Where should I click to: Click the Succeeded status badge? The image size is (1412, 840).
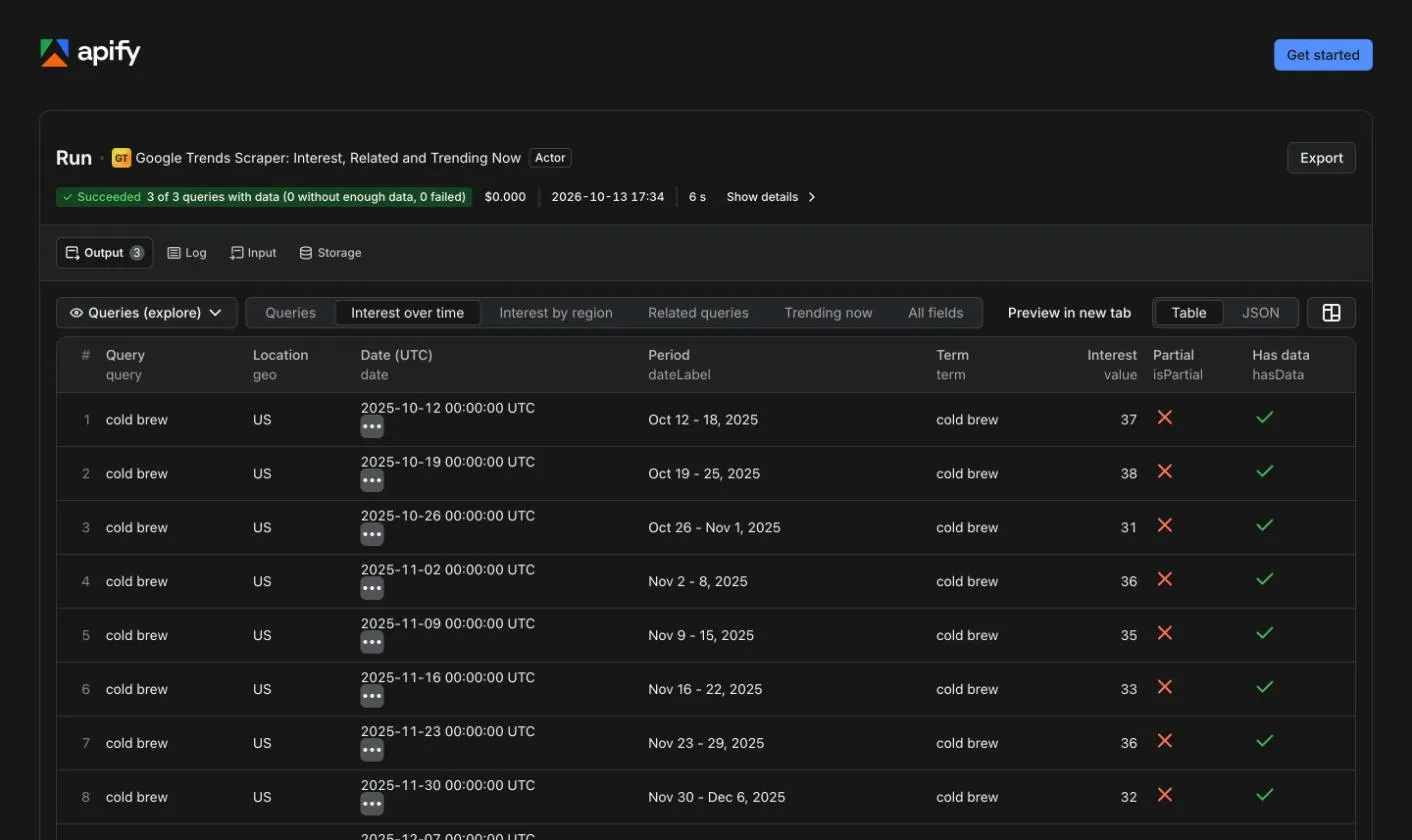[x=264, y=197]
